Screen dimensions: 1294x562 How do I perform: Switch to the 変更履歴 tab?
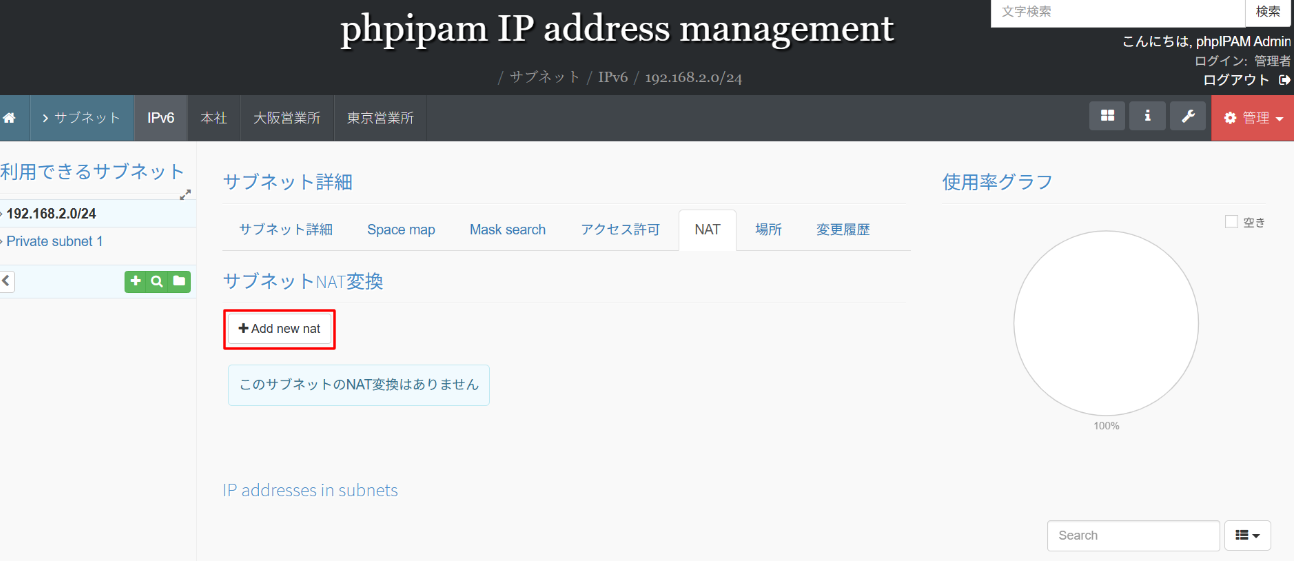(x=843, y=230)
